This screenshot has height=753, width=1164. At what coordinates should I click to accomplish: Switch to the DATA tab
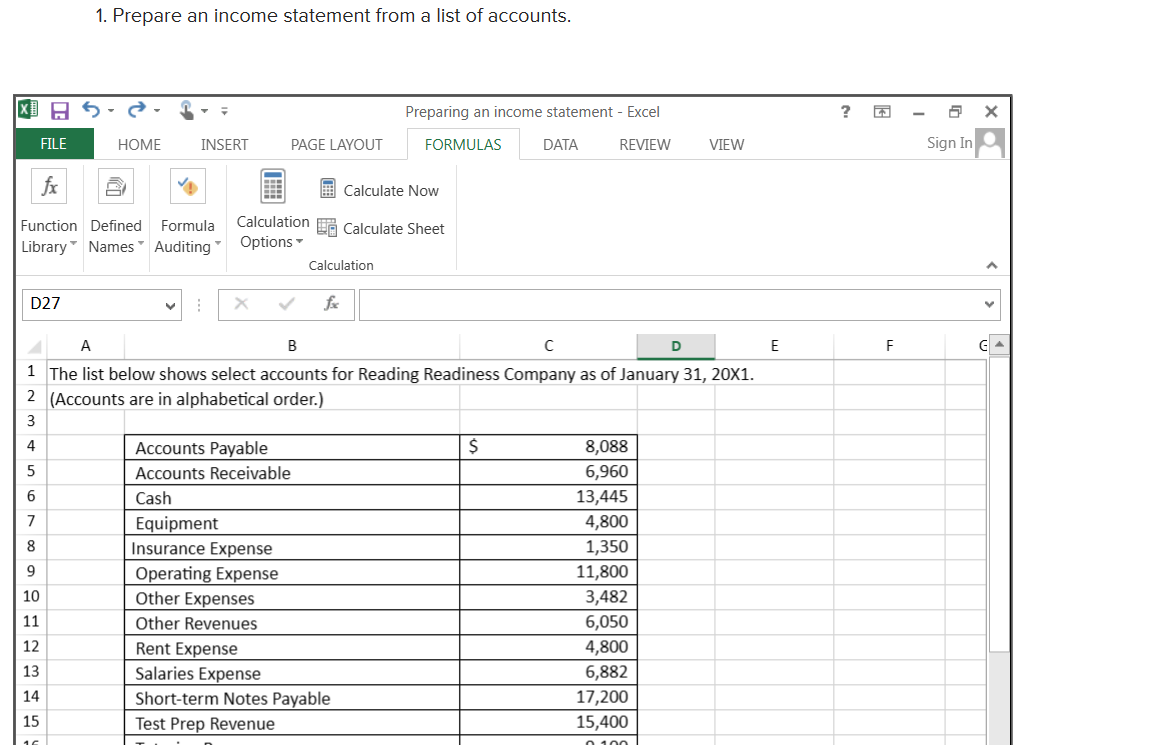coord(560,144)
